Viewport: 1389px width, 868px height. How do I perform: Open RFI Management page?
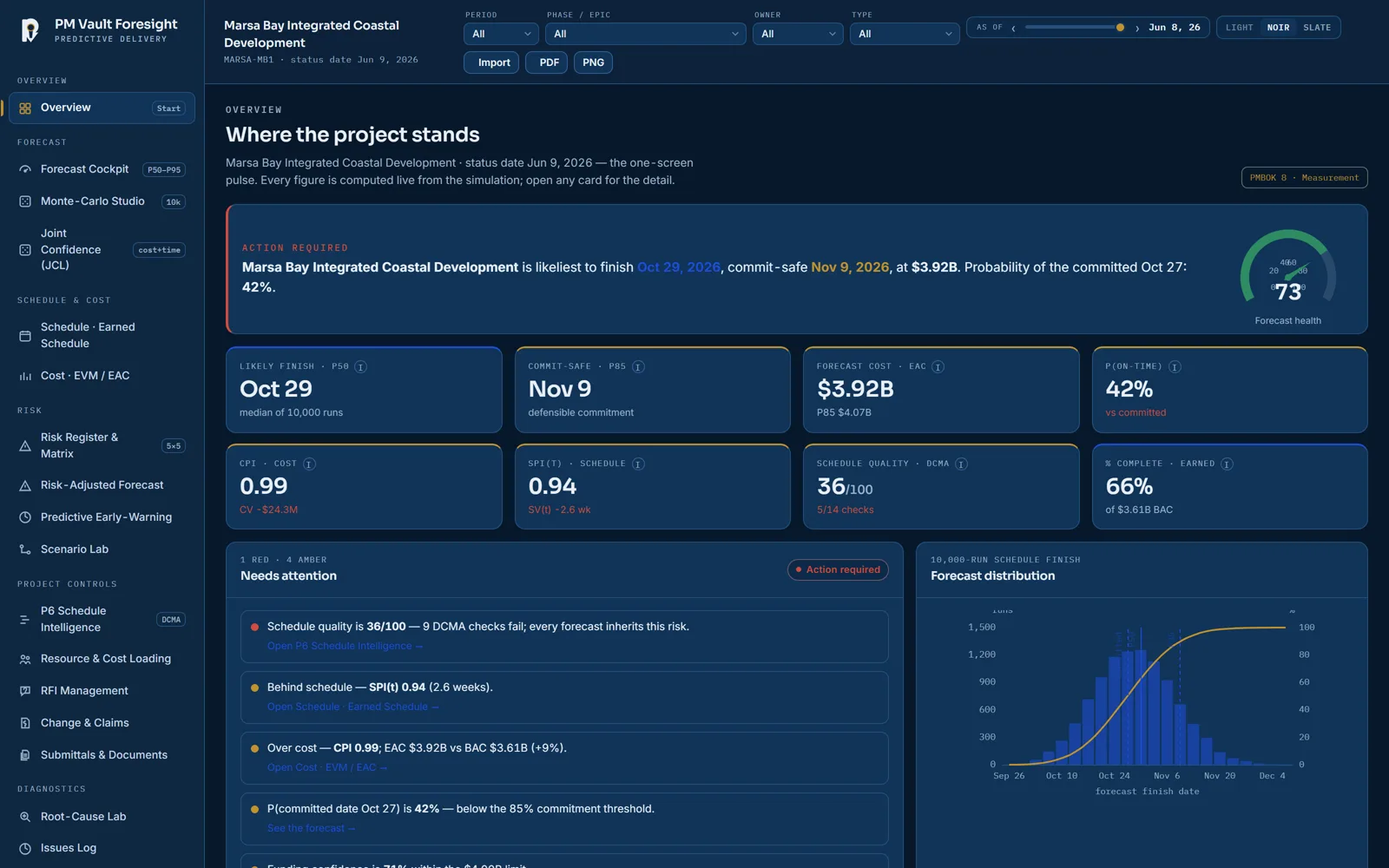(102, 691)
